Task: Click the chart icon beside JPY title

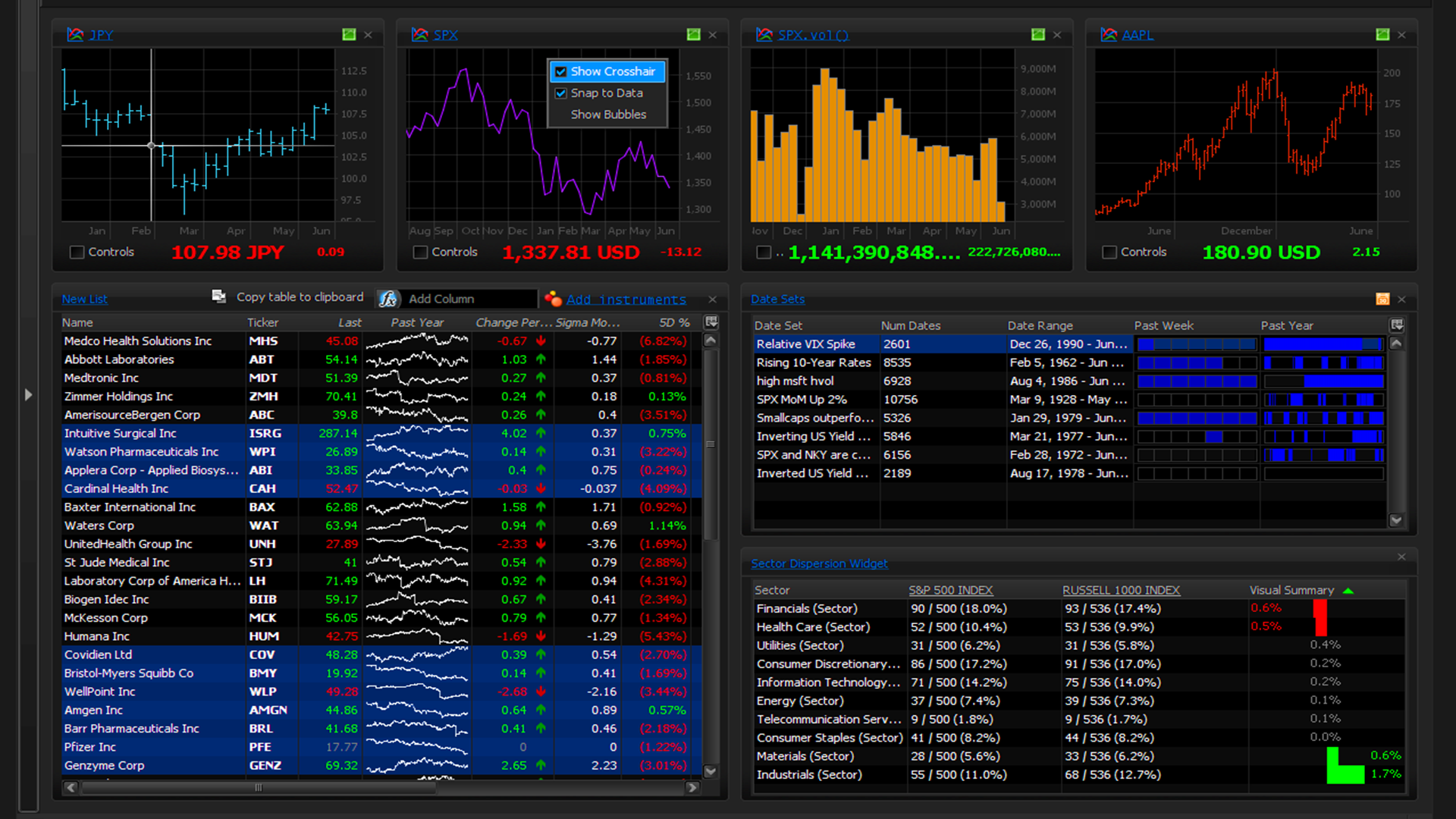Action: [x=75, y=35]
